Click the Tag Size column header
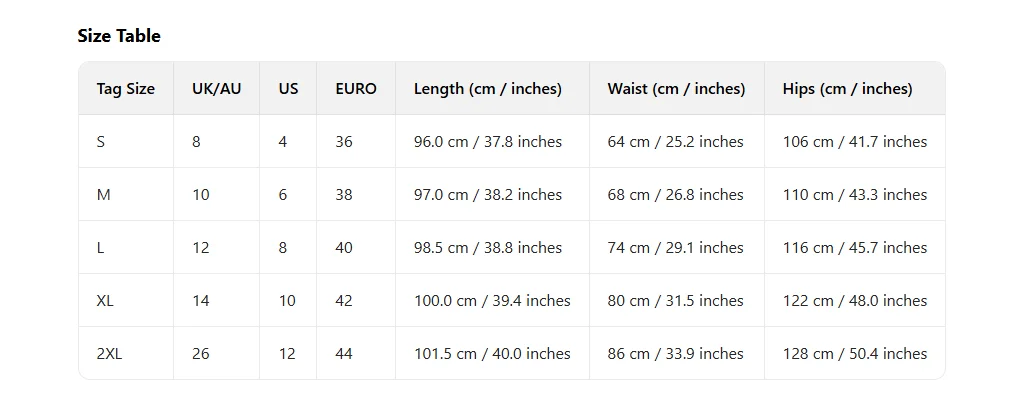The height and width of the screenshot is (409, 1019). point(125,89)
